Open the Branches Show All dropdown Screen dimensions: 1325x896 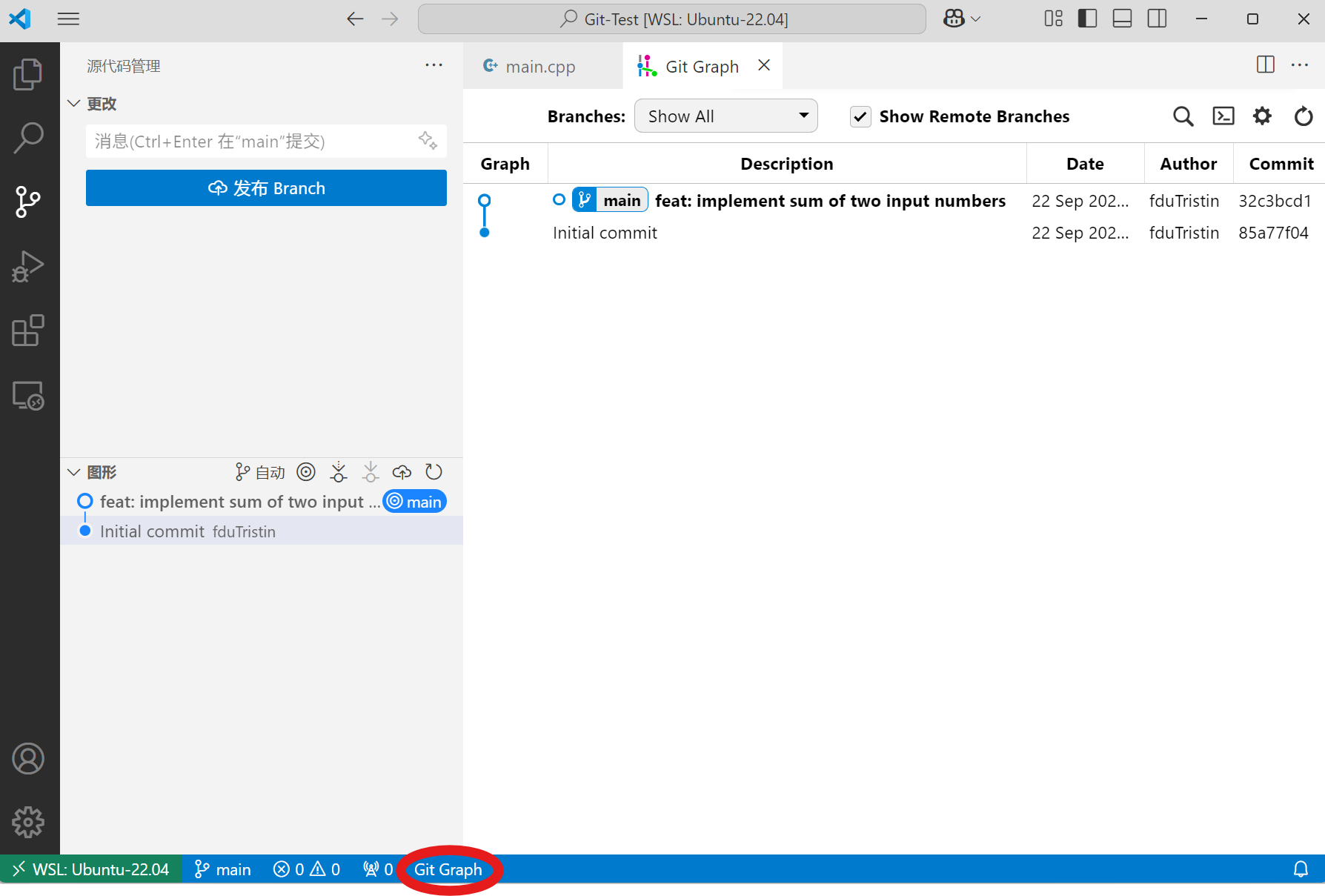[x=725, y=116]
